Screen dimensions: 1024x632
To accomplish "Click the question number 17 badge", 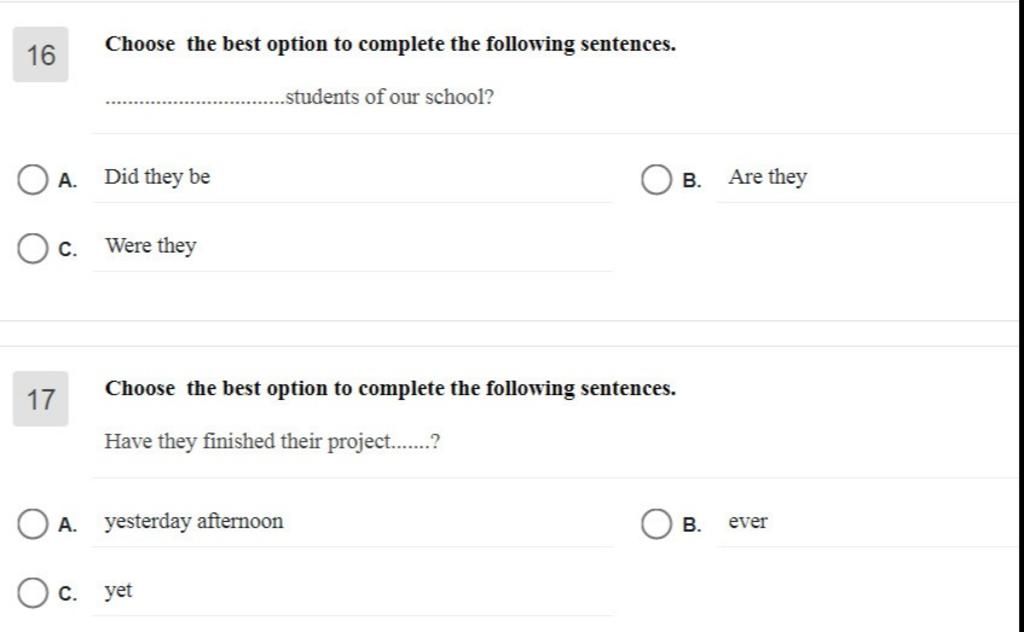I will (40, 399).
